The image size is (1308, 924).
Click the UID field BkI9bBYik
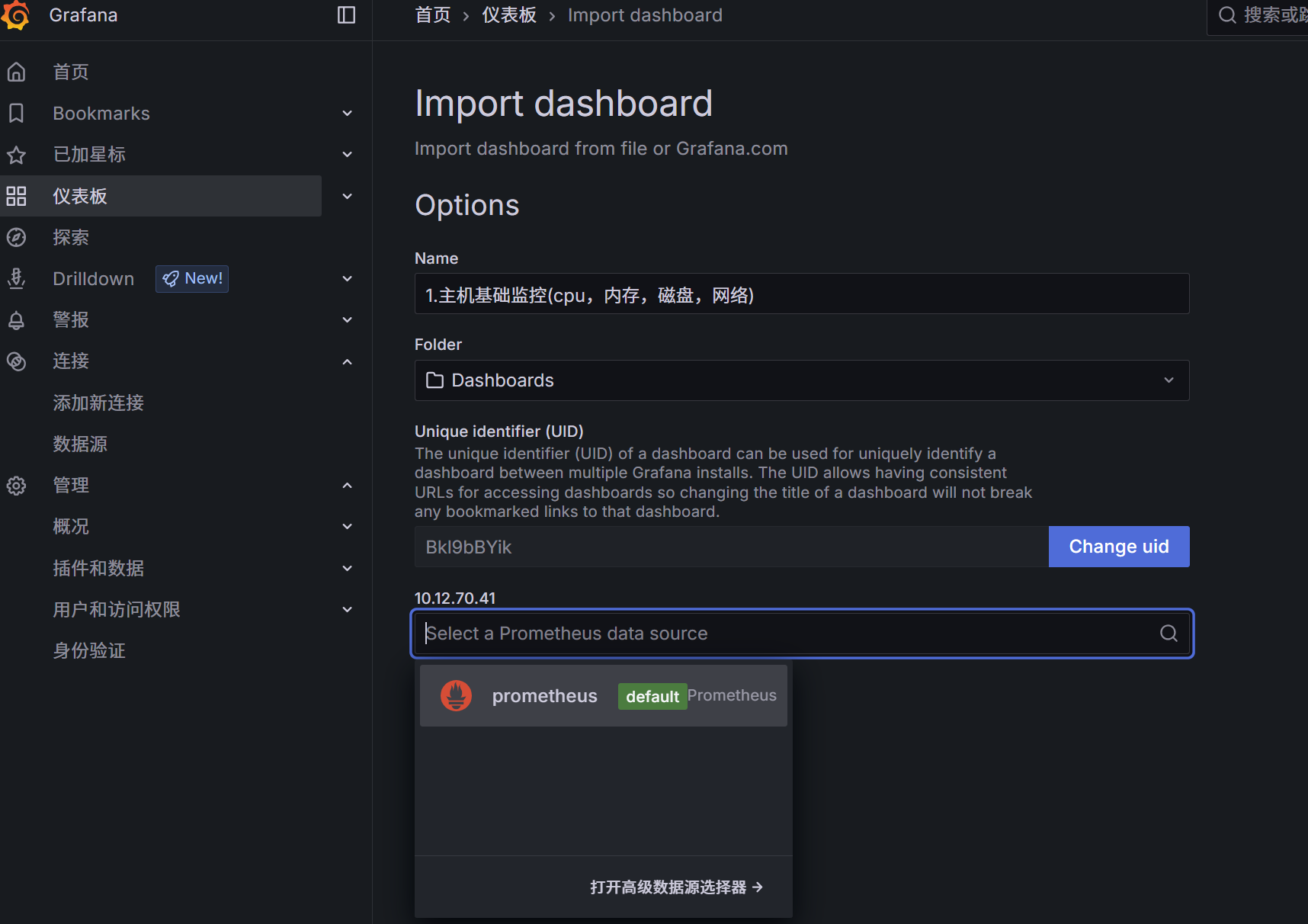pos(732,547)
